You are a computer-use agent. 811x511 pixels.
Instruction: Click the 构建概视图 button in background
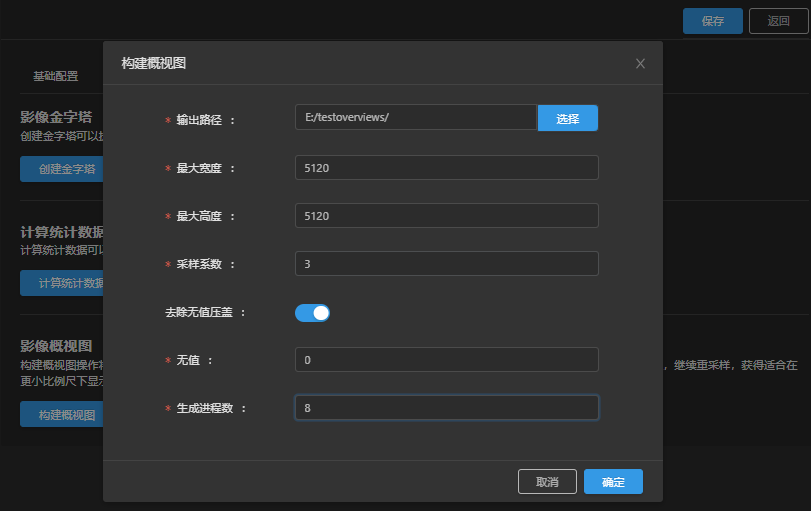62,415
